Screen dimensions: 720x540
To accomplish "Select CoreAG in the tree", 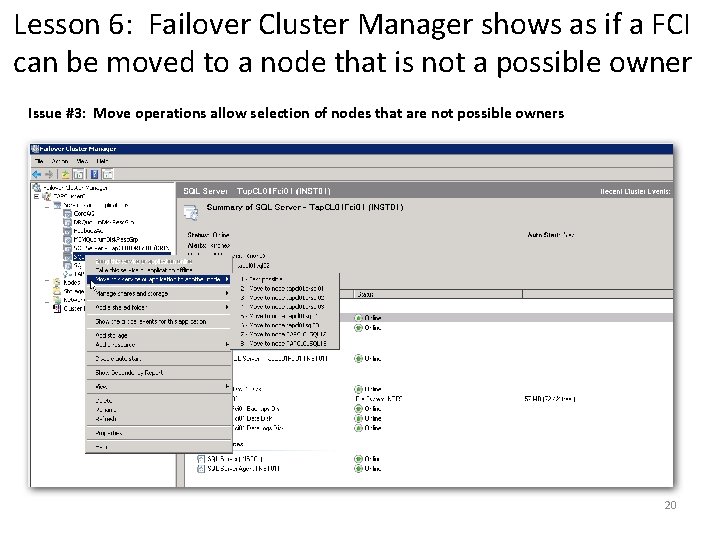I will [x=84, y=214].
